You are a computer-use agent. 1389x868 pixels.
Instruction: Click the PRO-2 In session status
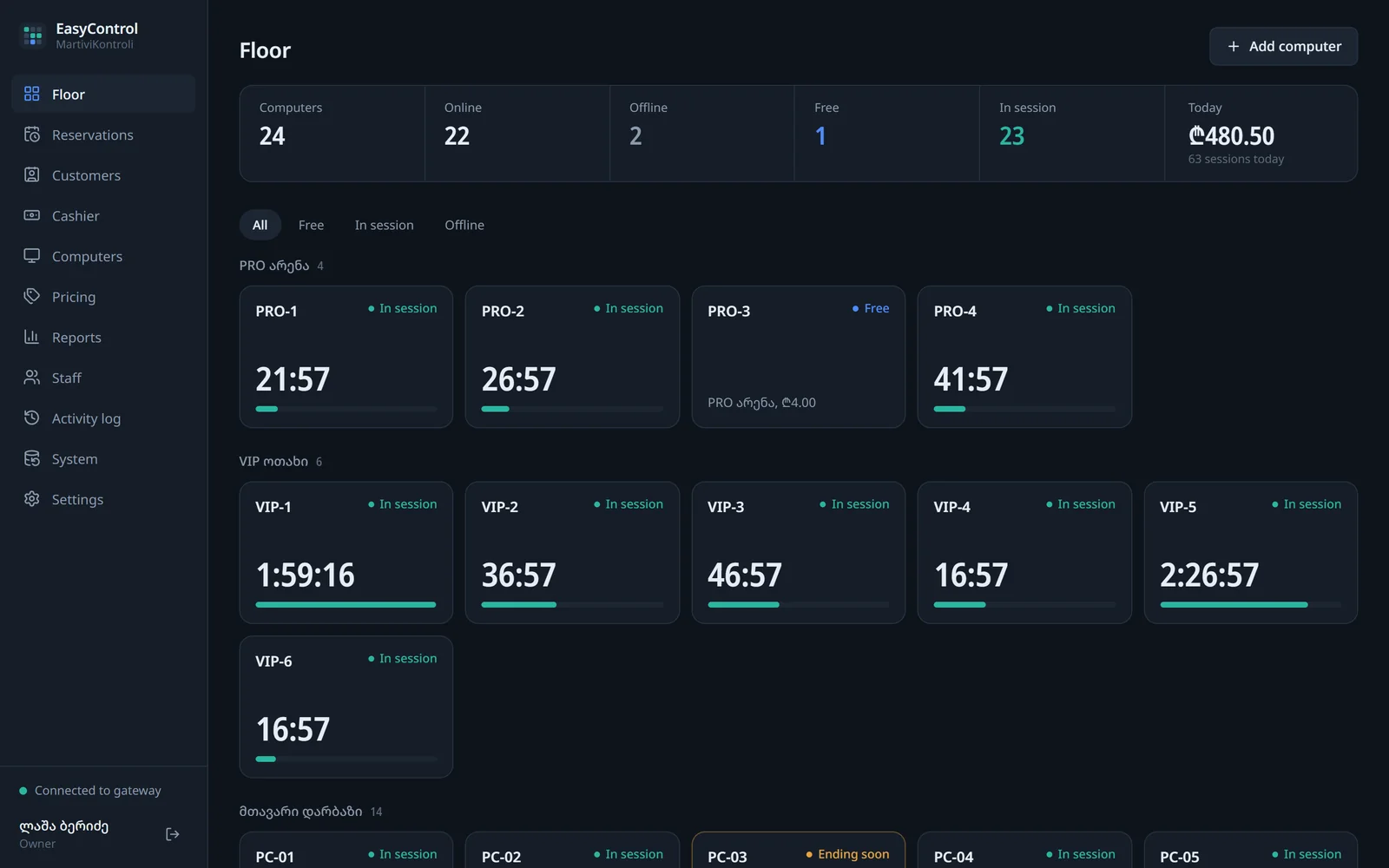tap(629, 308)
